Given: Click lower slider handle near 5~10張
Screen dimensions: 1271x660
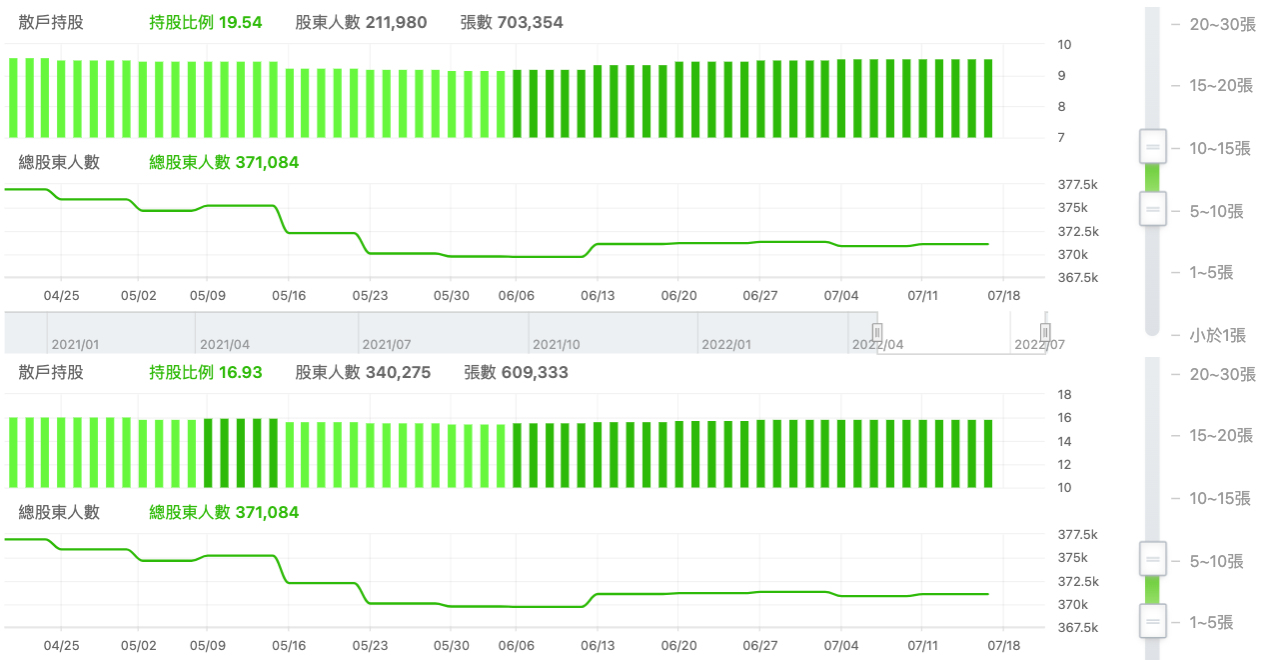Looking at the screenshot, I should click(1152, 559).
